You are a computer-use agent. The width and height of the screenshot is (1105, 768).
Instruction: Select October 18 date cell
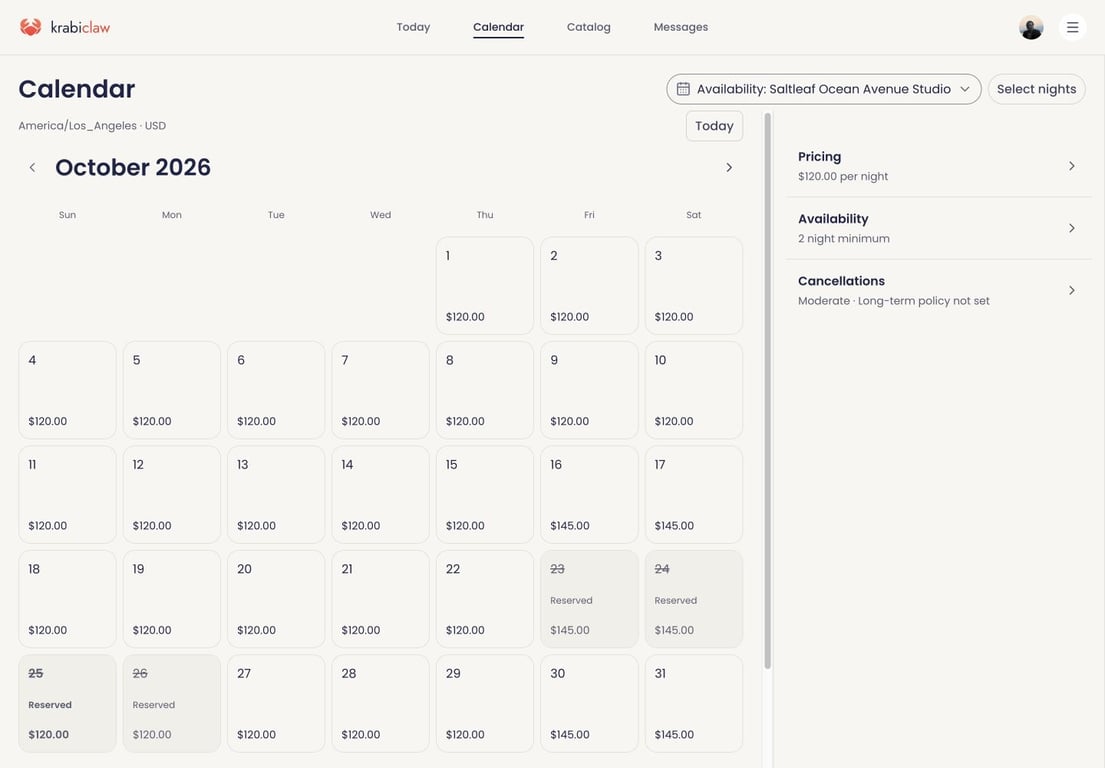click(x=67, y=599)
